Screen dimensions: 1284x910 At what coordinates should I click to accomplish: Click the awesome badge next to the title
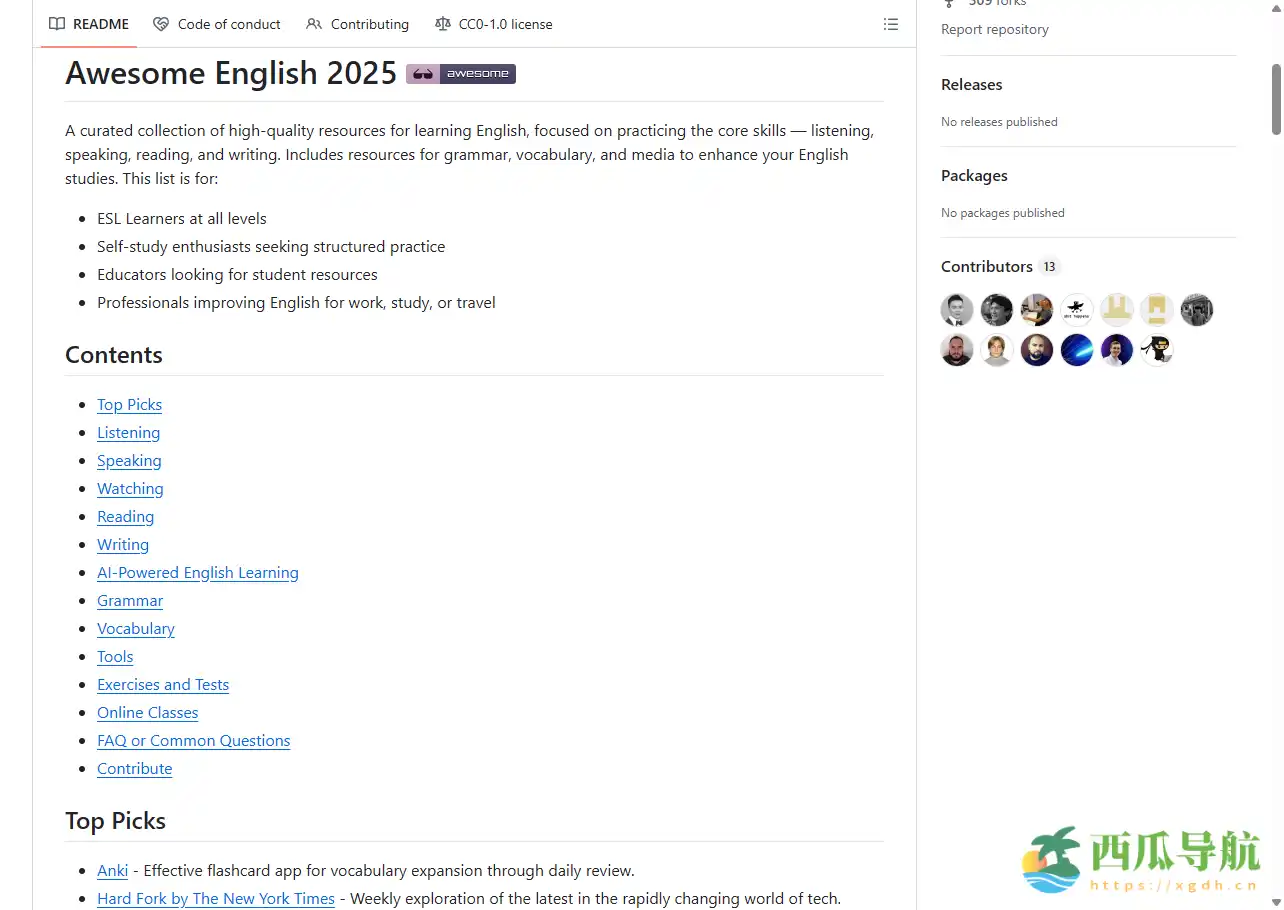coord(460,73)
